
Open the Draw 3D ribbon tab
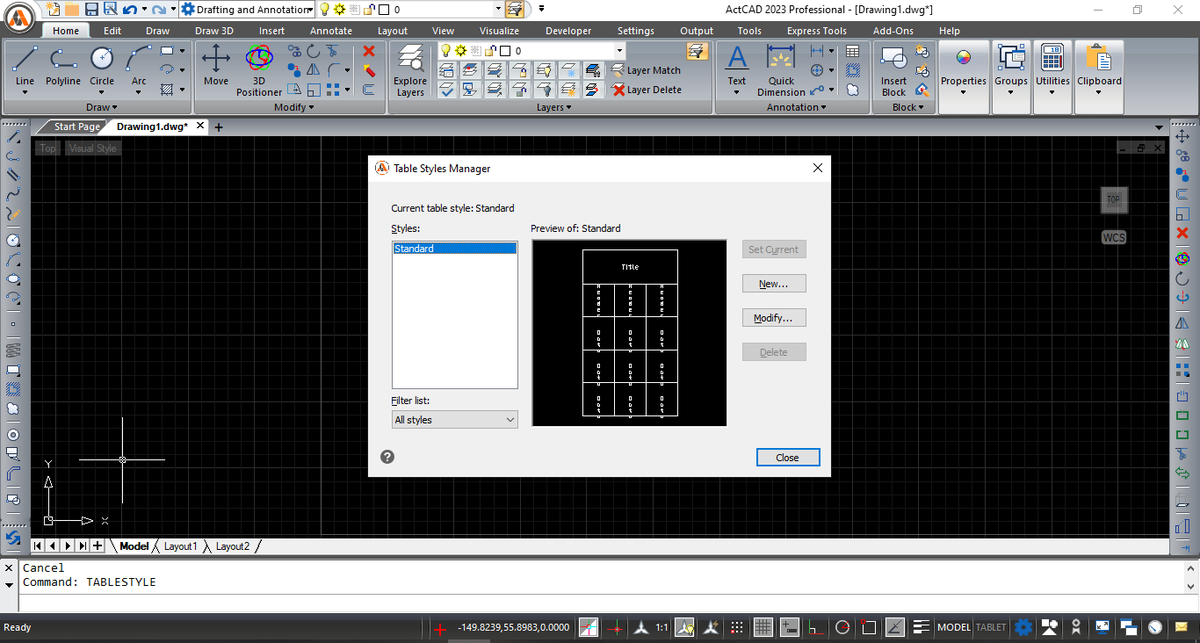(x=214, y=31)
